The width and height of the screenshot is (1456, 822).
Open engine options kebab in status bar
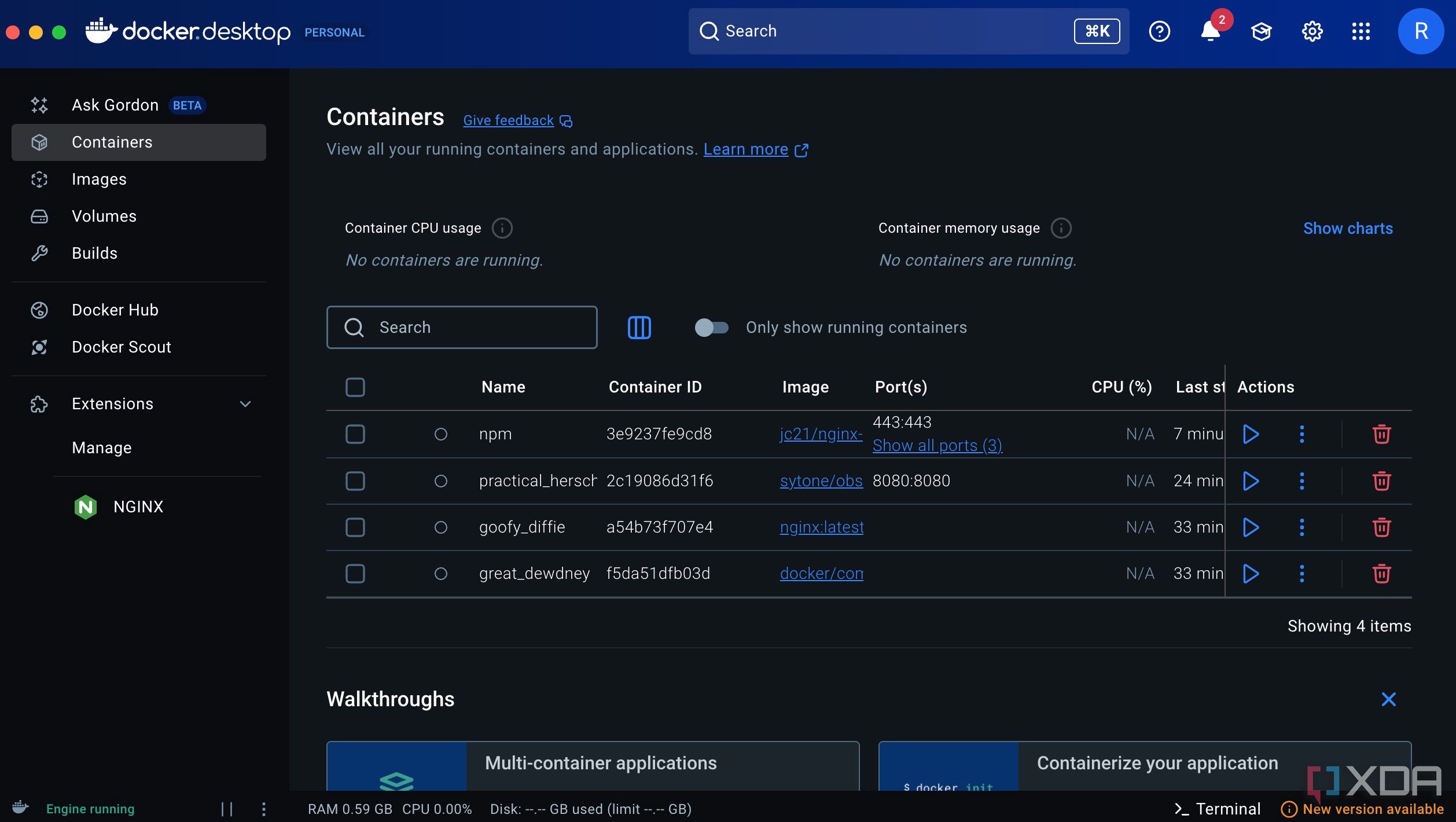point(264,809)
